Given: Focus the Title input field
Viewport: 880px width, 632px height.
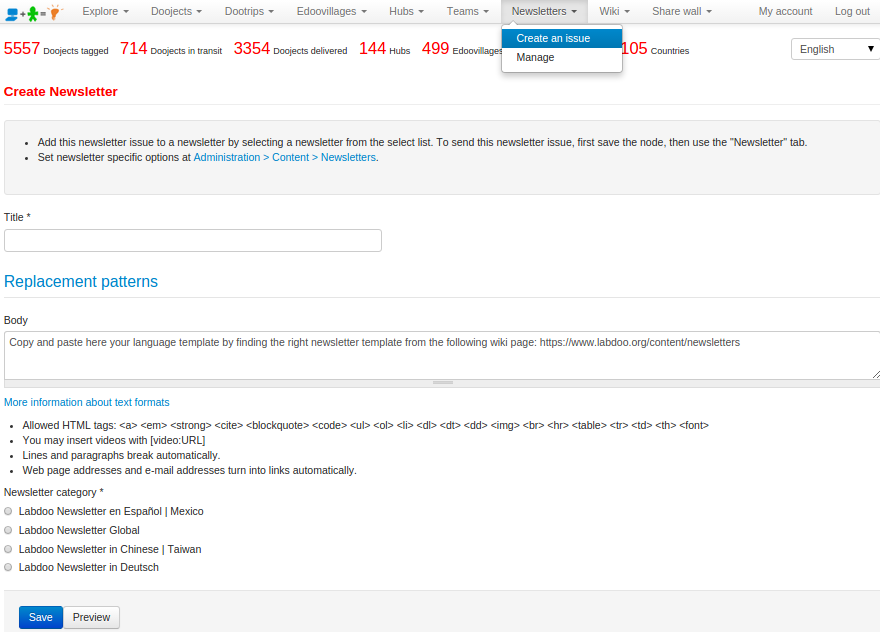Looking at the screenshot, I should [192, 240].
